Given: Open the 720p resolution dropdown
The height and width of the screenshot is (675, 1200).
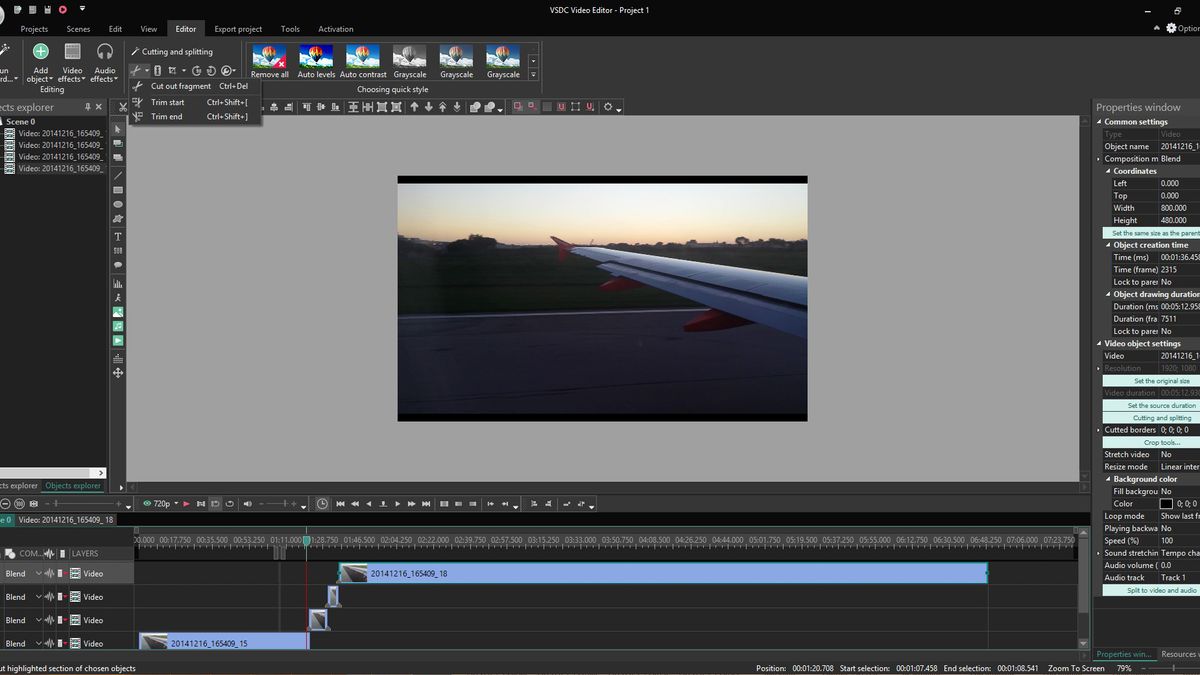Looking at the screenshot, I should click(x=176, y=503).
